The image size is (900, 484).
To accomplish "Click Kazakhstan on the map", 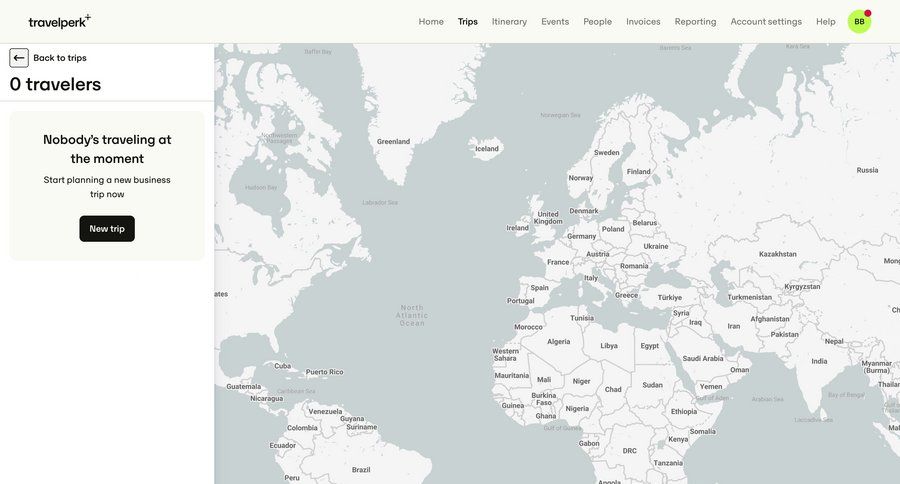I will 777,254.
